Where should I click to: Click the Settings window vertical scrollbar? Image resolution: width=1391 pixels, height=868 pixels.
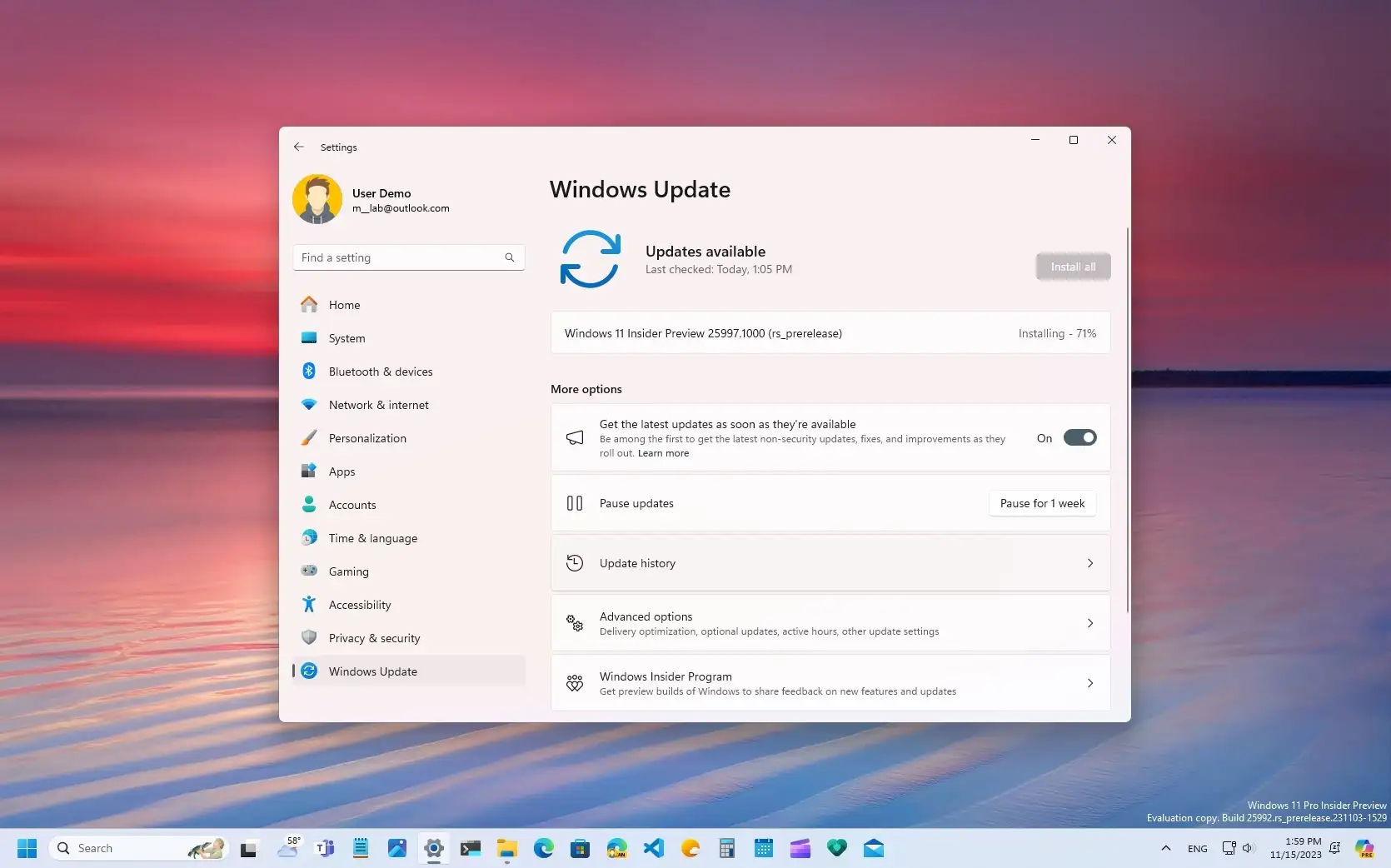pos(1128,420)
